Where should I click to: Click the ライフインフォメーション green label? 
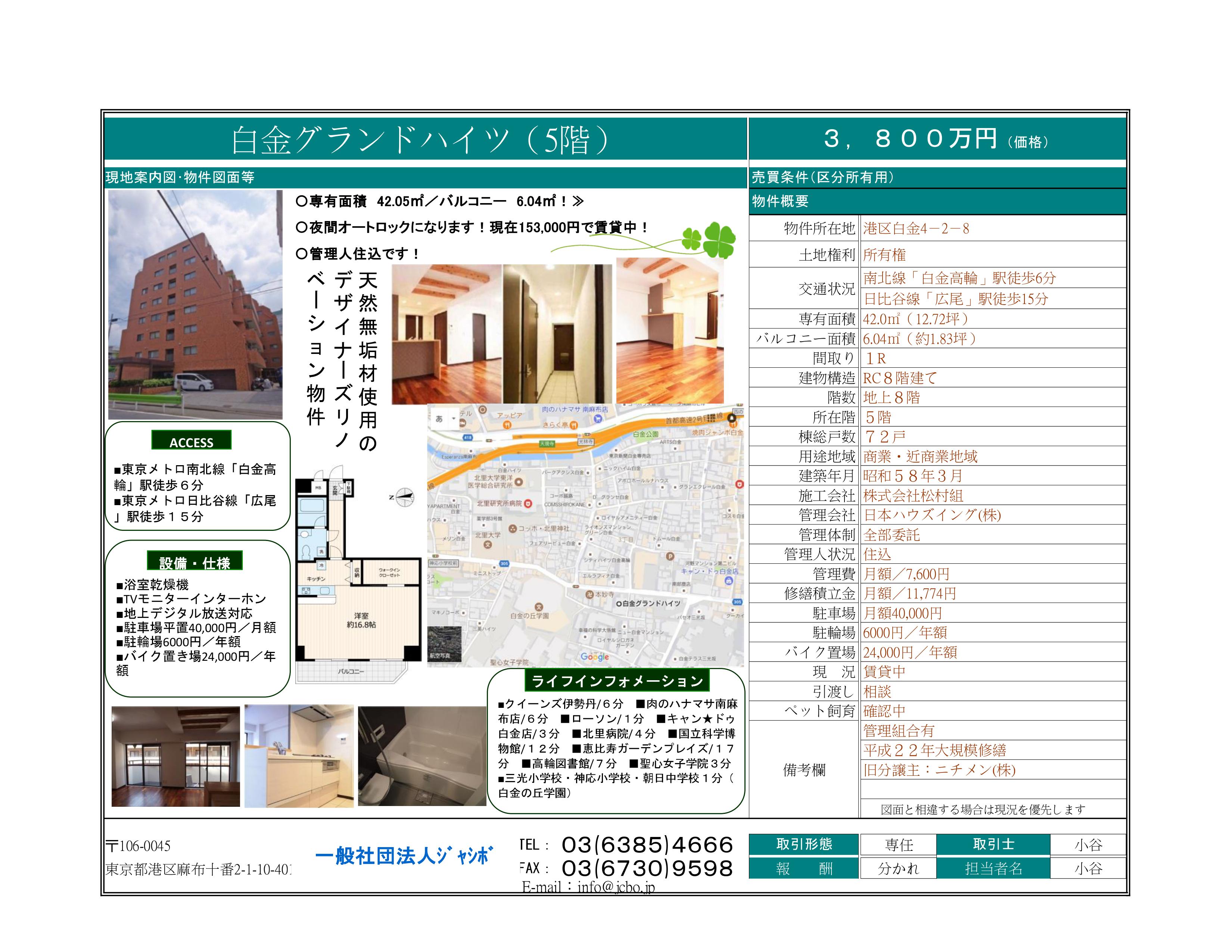click(x=617, y=681)
